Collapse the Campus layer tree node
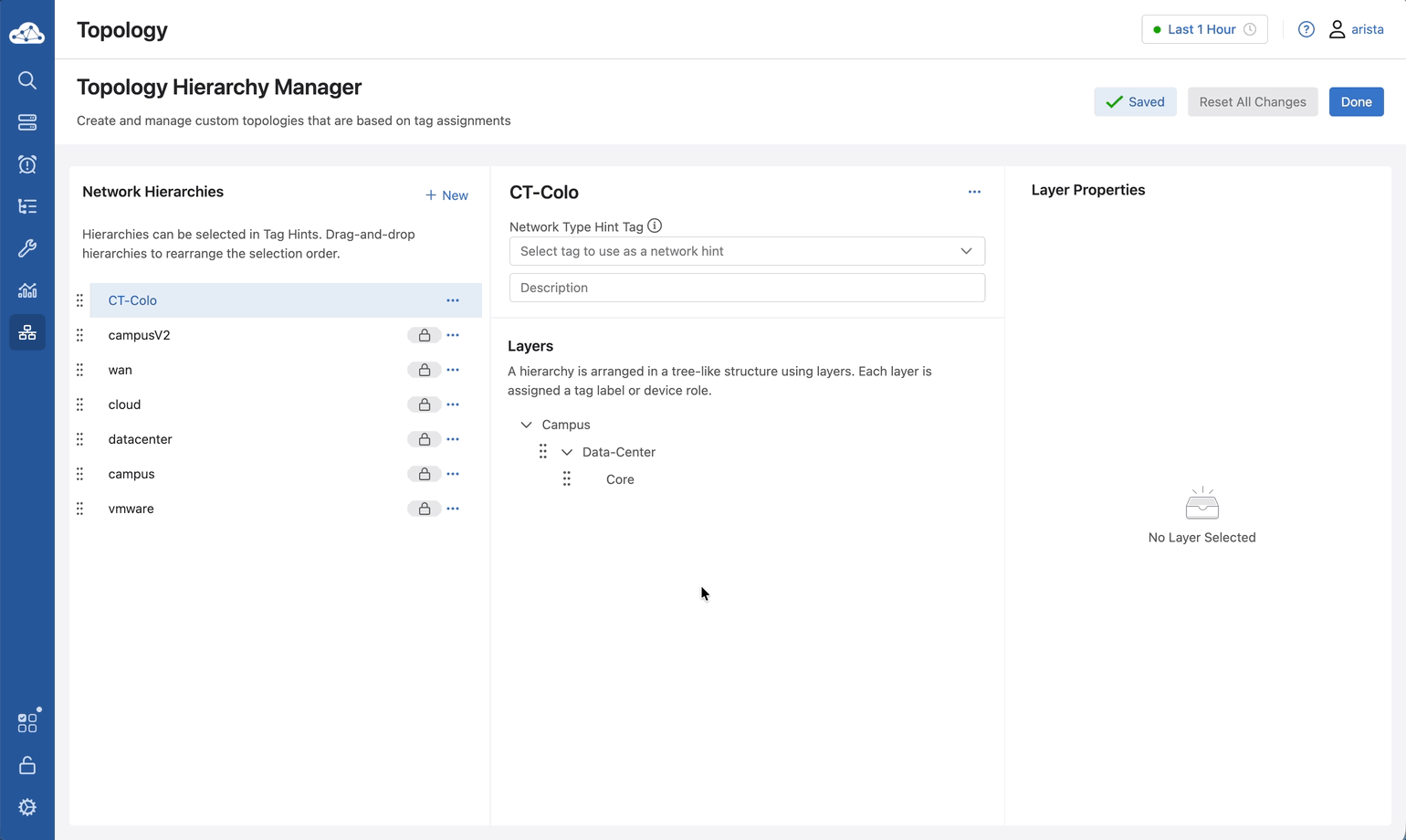The width and height of the screenshot is (1406, 840). 526,425
